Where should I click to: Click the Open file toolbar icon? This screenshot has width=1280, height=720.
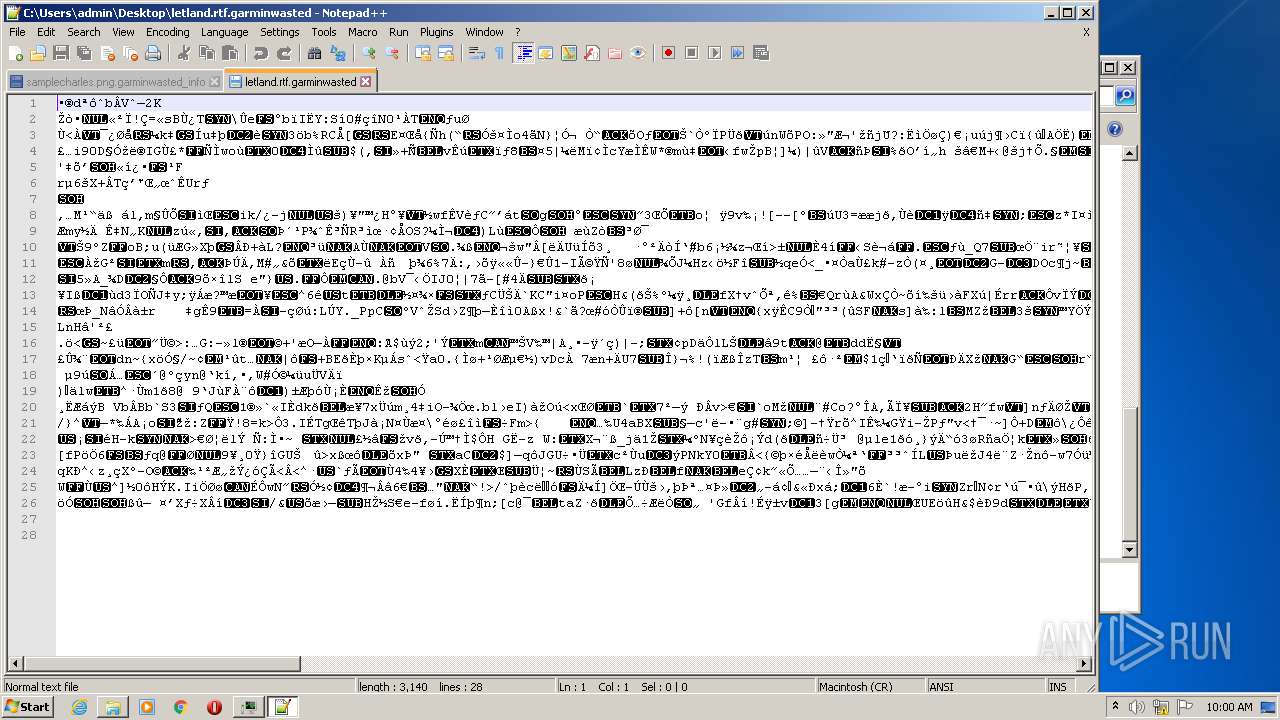(38, 53)
